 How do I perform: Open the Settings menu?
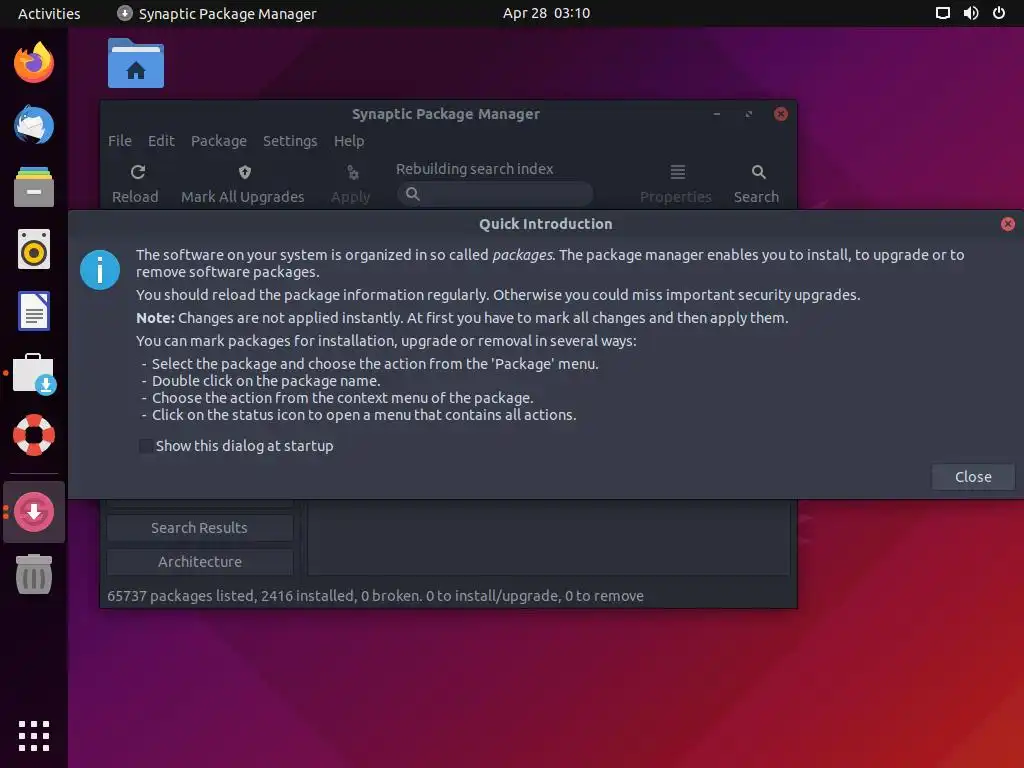(290, 141)
